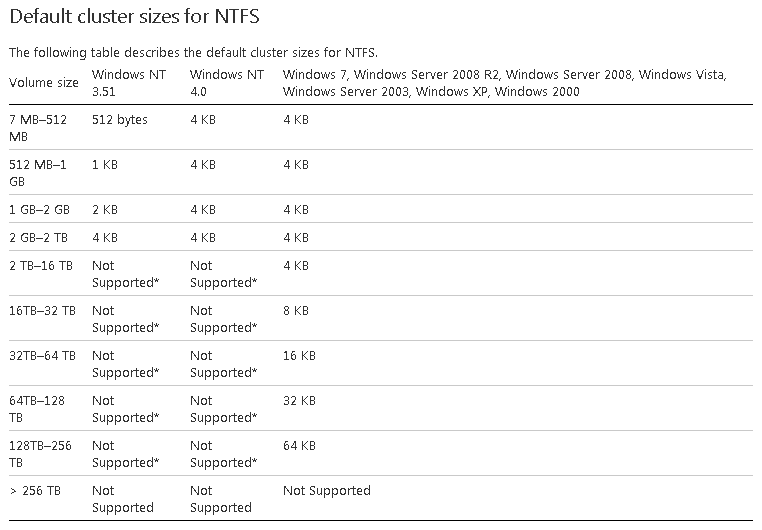Select the '512 MB–1 GB' row label
The image size is (762, 530).
pos(38,173)
